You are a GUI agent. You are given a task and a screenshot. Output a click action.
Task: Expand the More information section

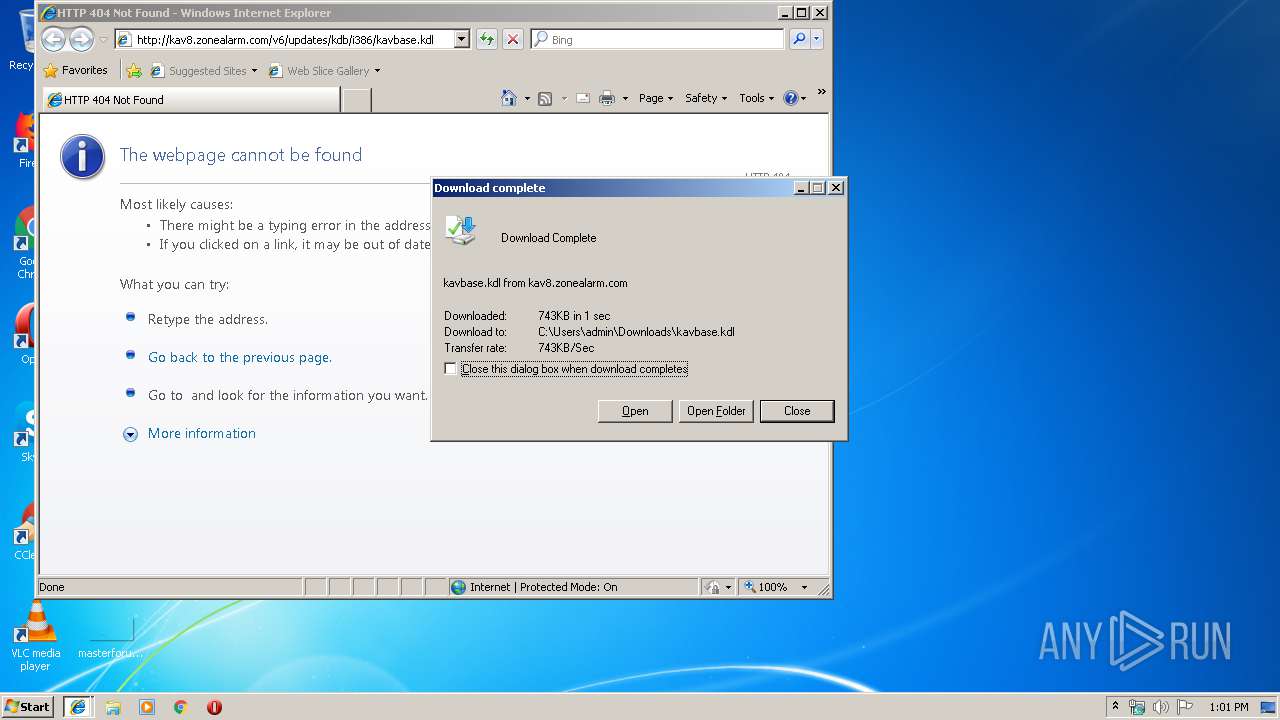pyautogui.click(x=190, y=433)
